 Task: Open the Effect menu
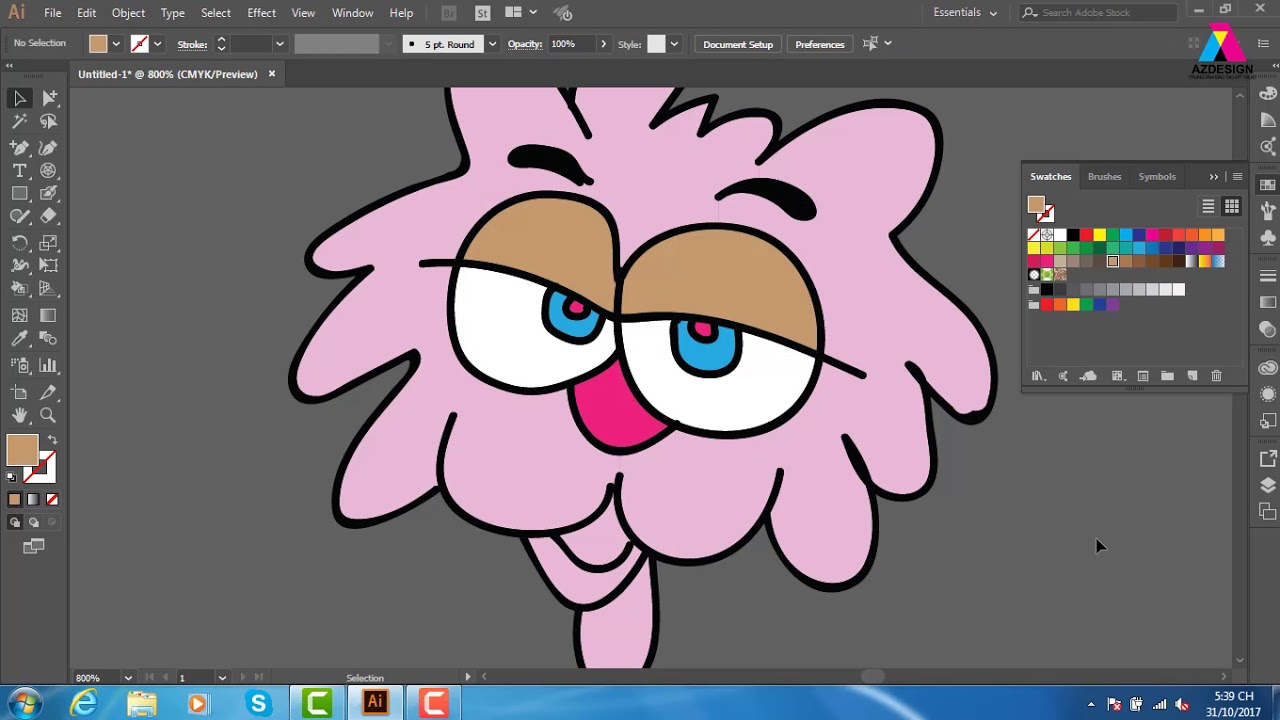(x=261, y=13)
